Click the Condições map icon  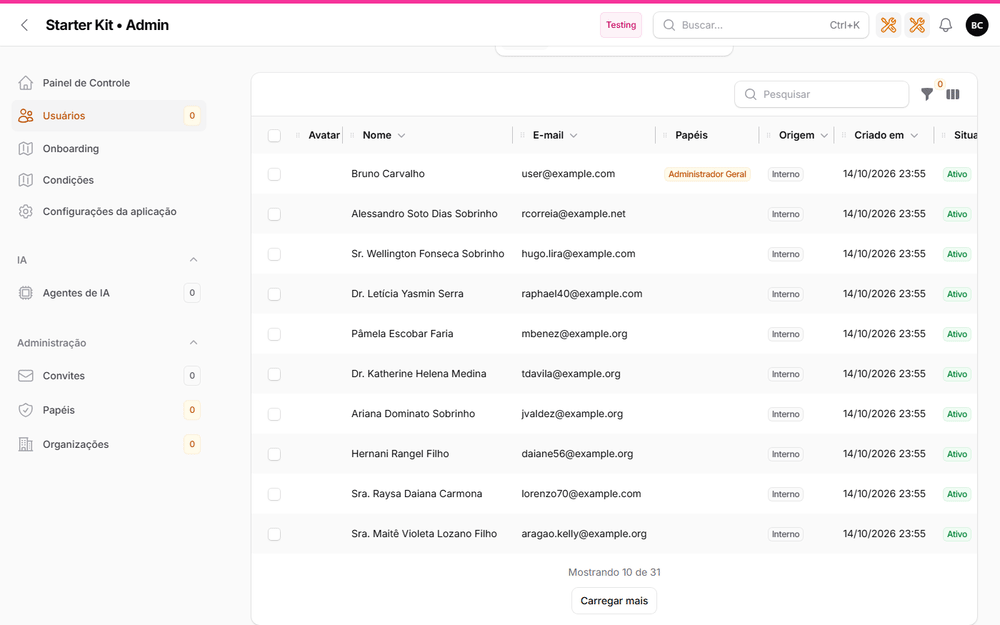pyautogui.click(x=26, y=180)
